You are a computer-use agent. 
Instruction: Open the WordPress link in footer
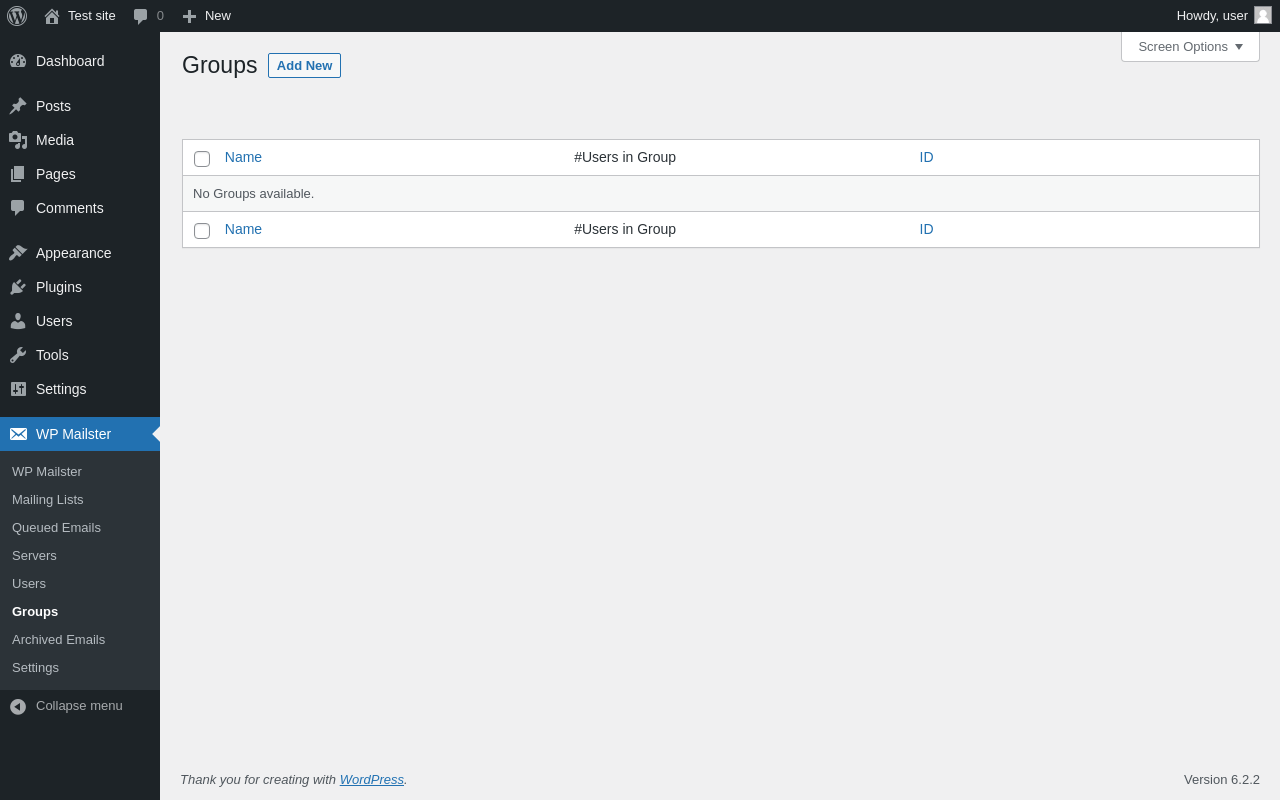point(372,779)
